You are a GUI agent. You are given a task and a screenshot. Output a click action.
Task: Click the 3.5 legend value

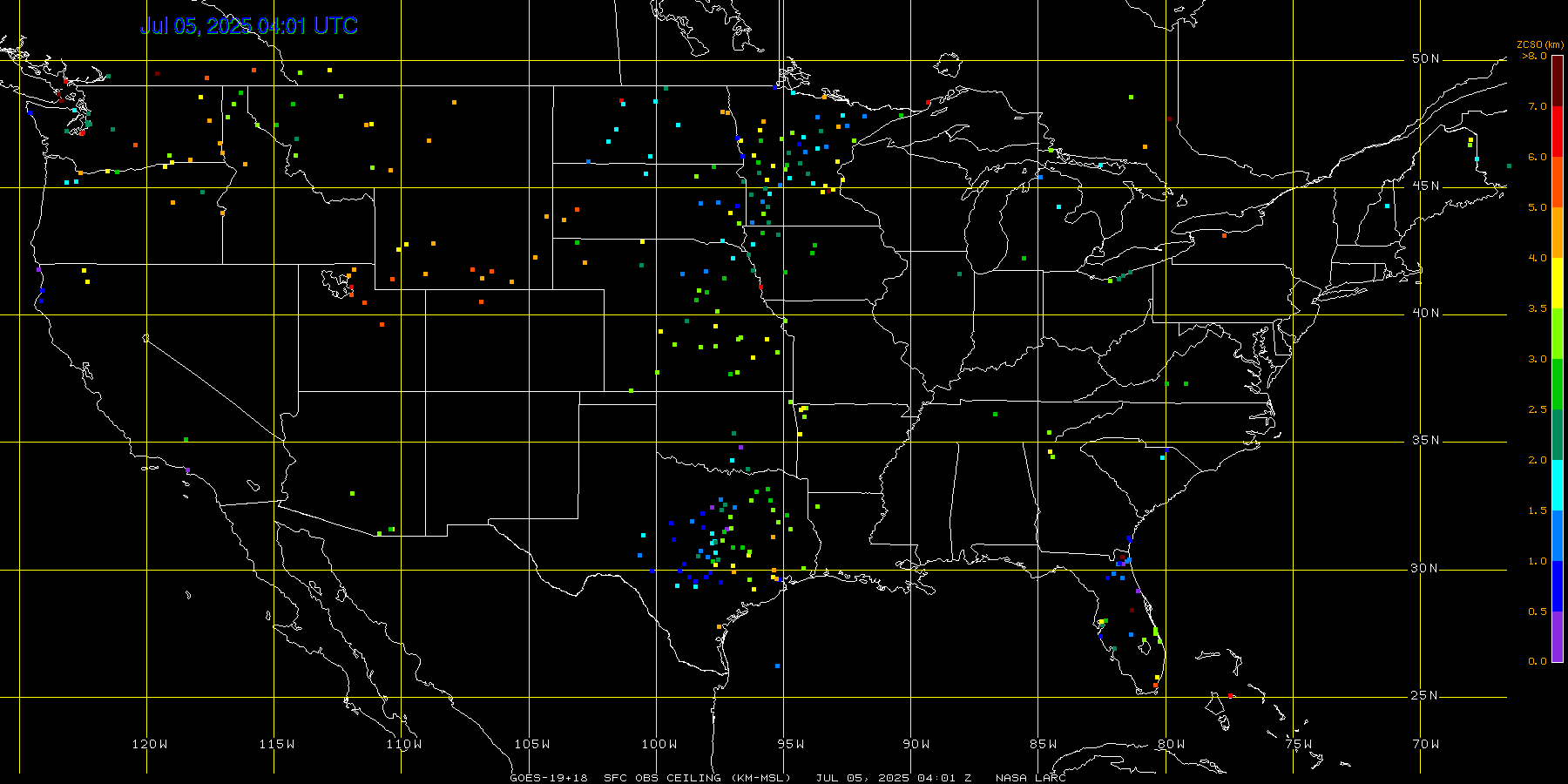point(1538,308)
